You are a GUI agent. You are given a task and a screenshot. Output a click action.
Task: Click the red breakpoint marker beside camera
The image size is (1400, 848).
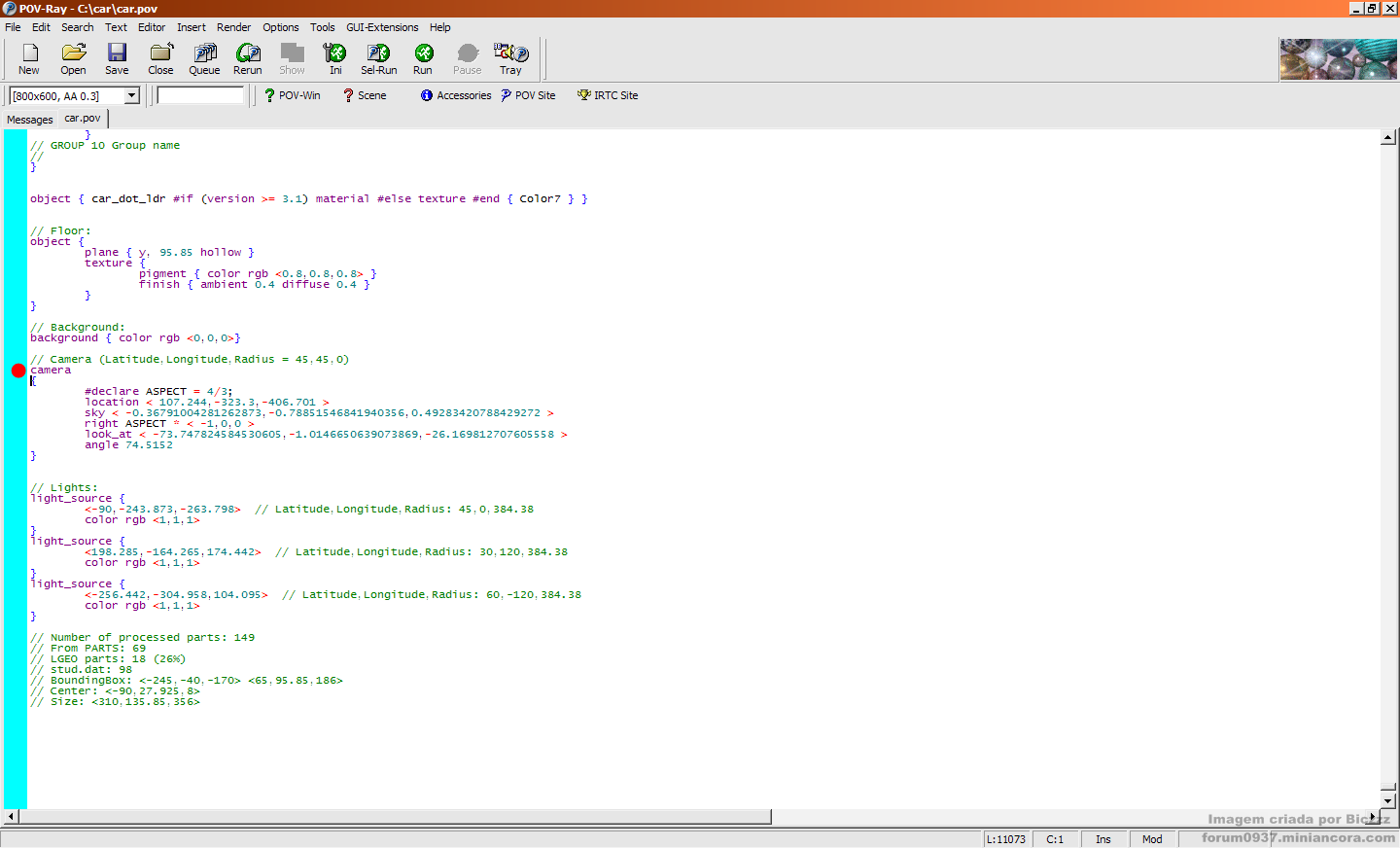pos(18,371)
